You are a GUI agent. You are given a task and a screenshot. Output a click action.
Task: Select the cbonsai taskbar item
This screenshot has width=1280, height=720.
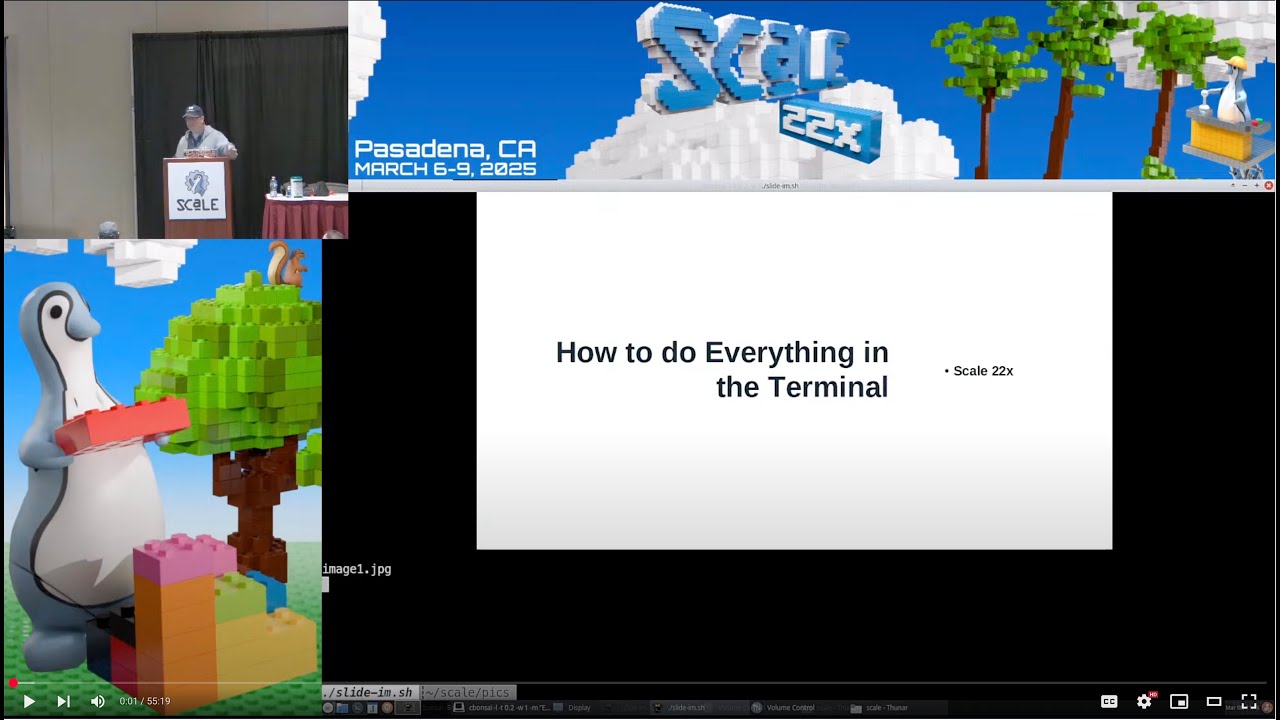(502, 707)
